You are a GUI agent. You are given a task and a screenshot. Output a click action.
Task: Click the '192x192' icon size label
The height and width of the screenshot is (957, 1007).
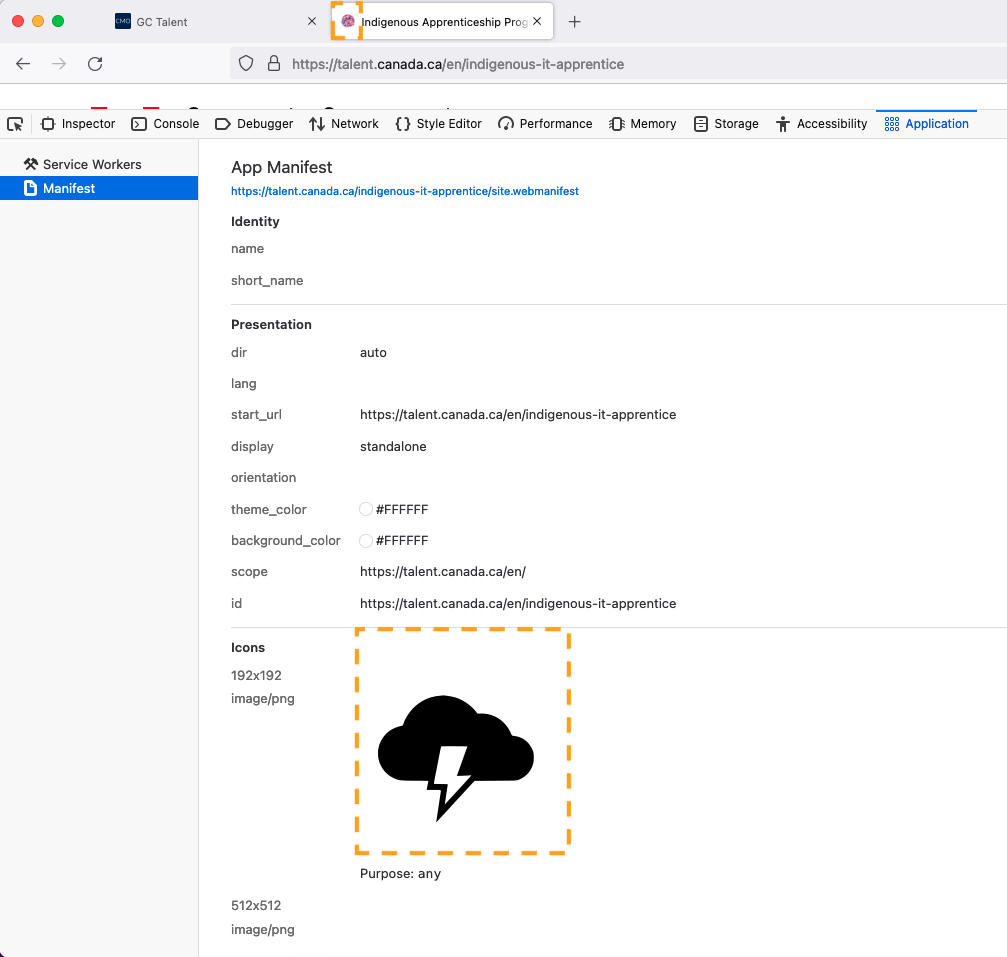pos(256,676)
